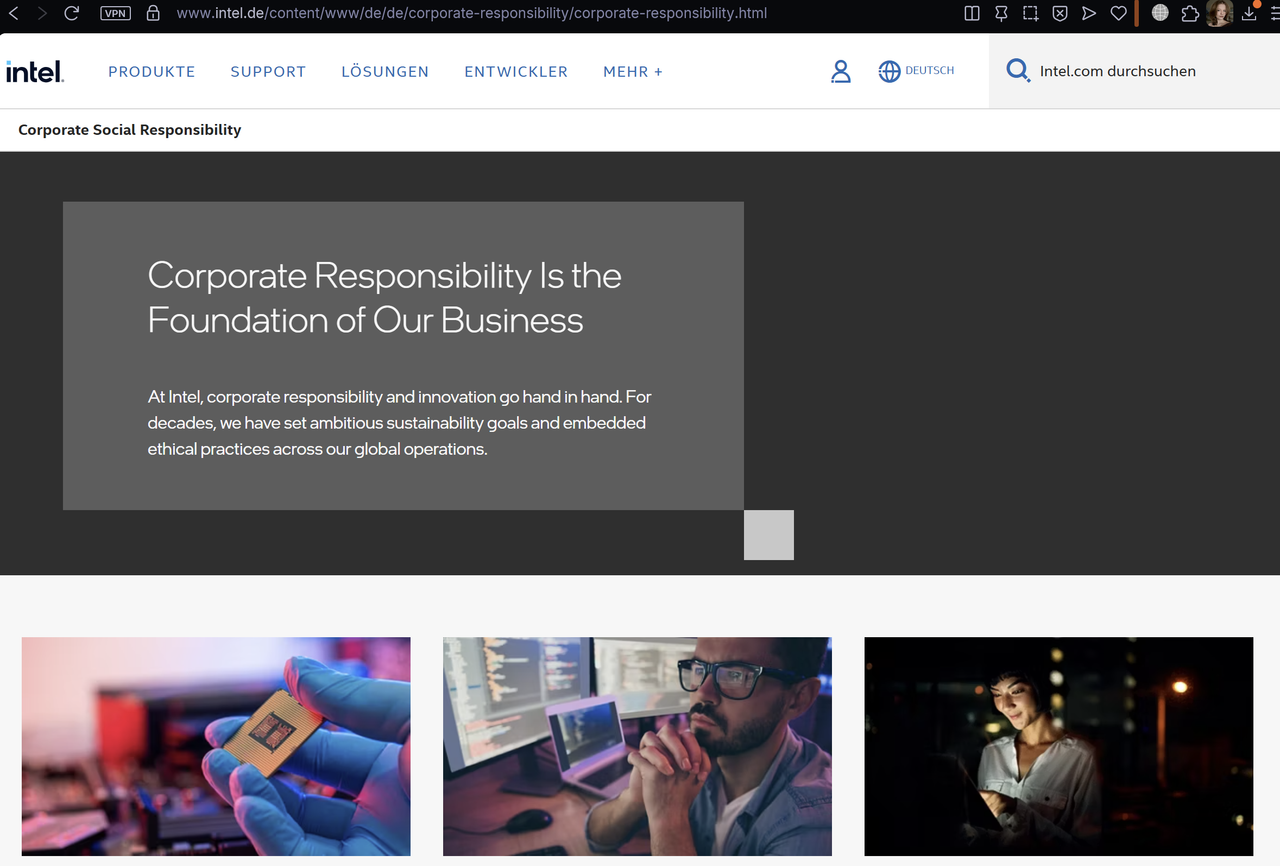Click the globe extension icon
This screenshot has width=1280, height=866.
pyautogui.click(x=1160, y=13)
